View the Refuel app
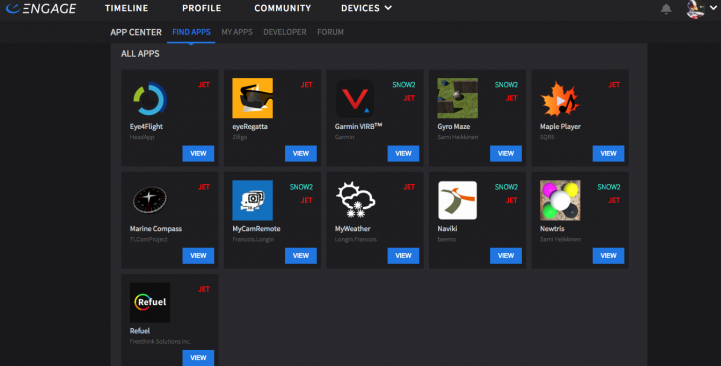The image size is (721, 366). point(198,358)
